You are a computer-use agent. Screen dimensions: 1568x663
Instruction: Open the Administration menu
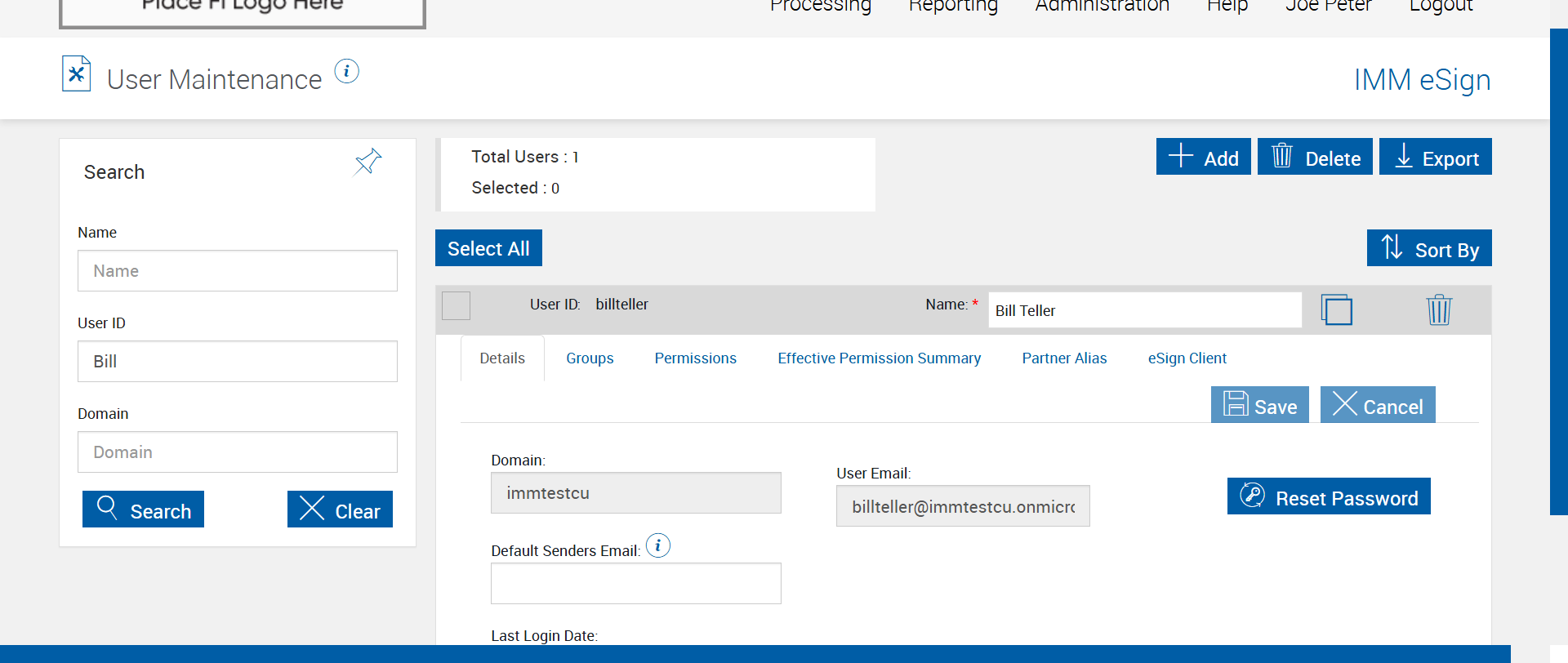pos(1102,7)
